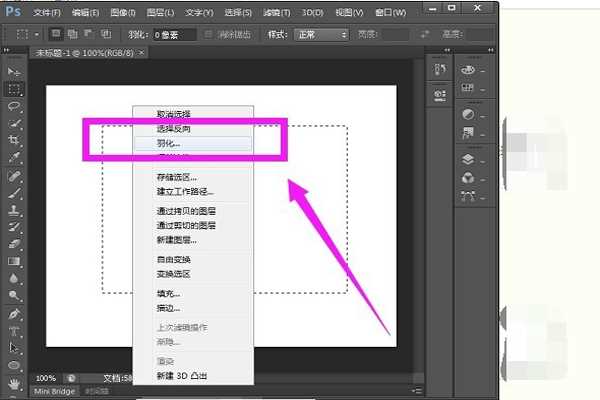Open the Adjustments panel icon
This screenshot has height=400, width=600.
(468, 114)
